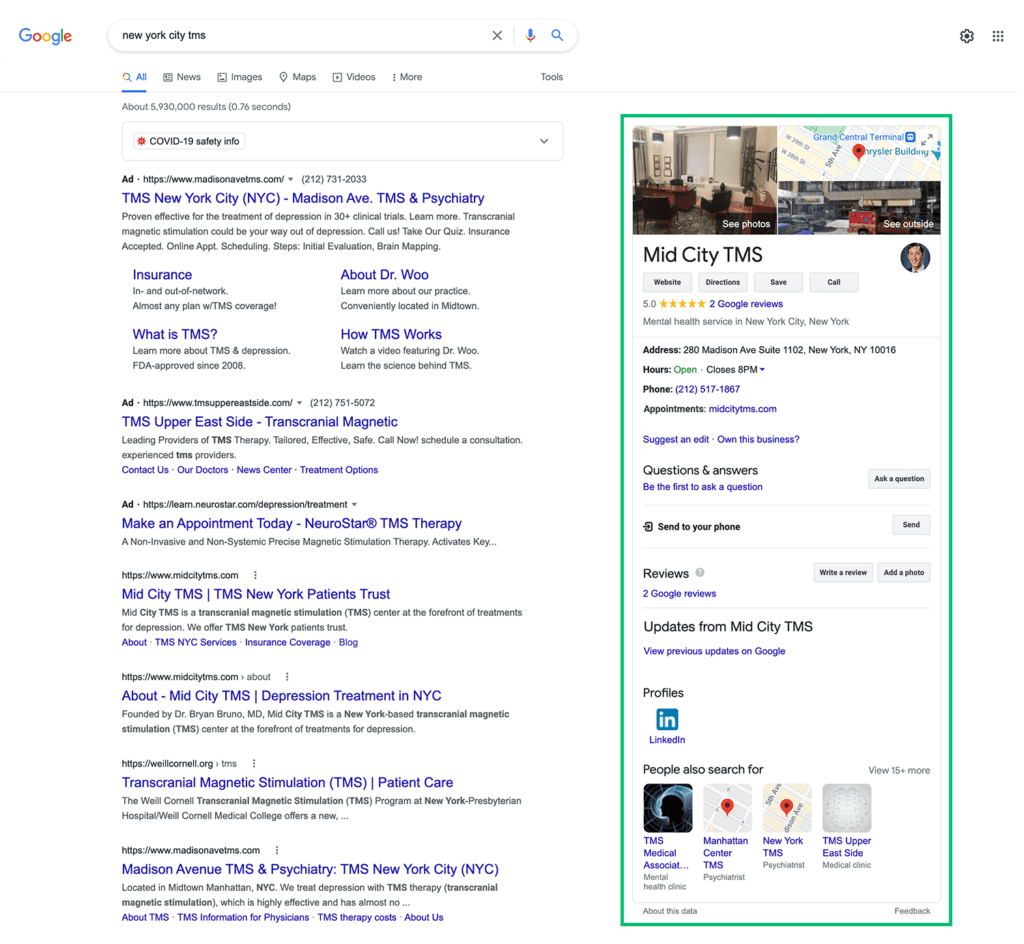Open Mid City TMS Patients Trust result
The width and height of the screenshot is (1024, 944).
click(255, 594)
